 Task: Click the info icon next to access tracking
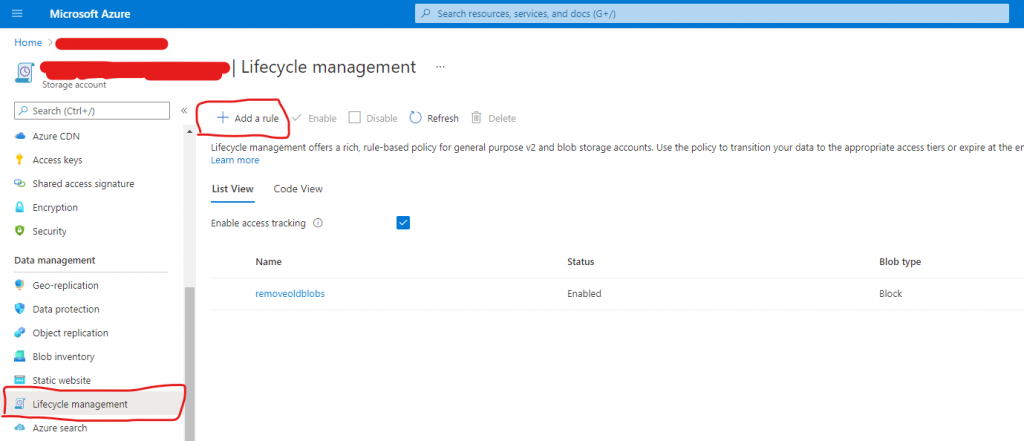tap(318, 223)
